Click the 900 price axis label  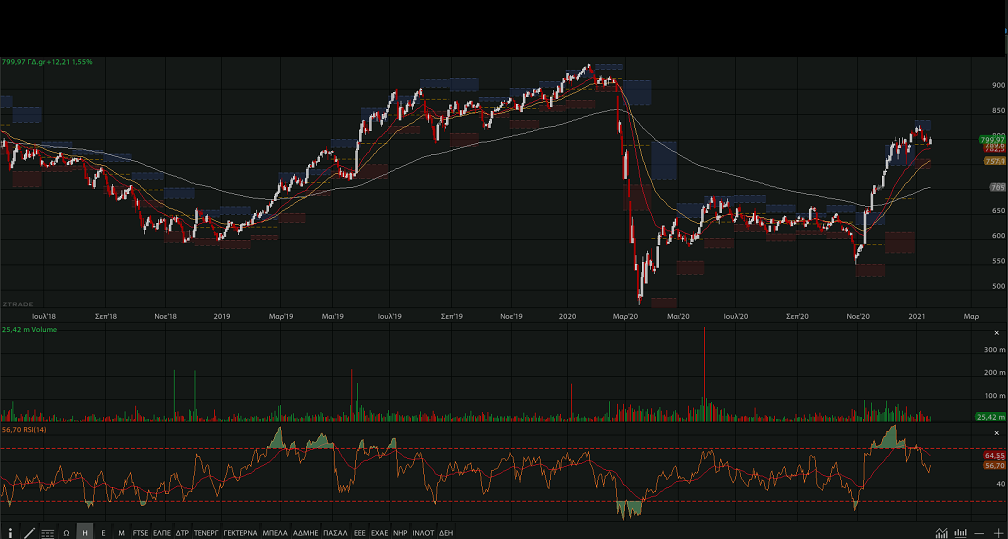pyautogui.click(x=998, y=86)
